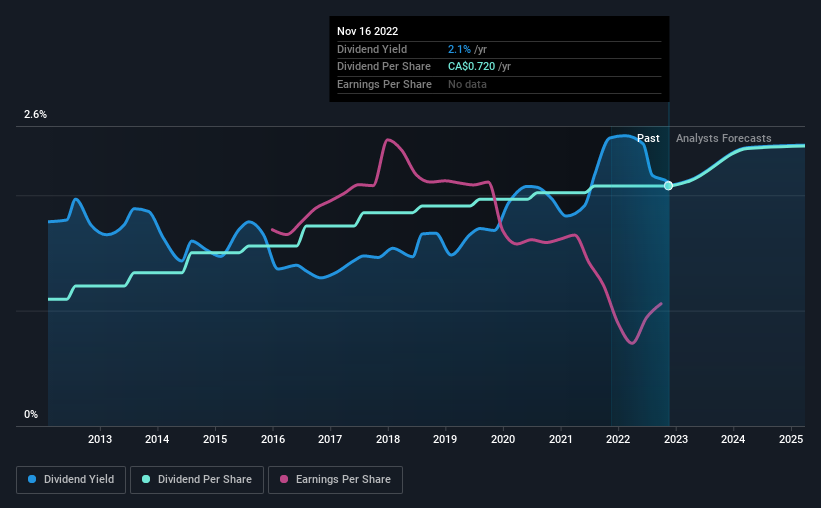Click the 2.1% dividend yield value
821x508 pixels.
pos(459,49)
